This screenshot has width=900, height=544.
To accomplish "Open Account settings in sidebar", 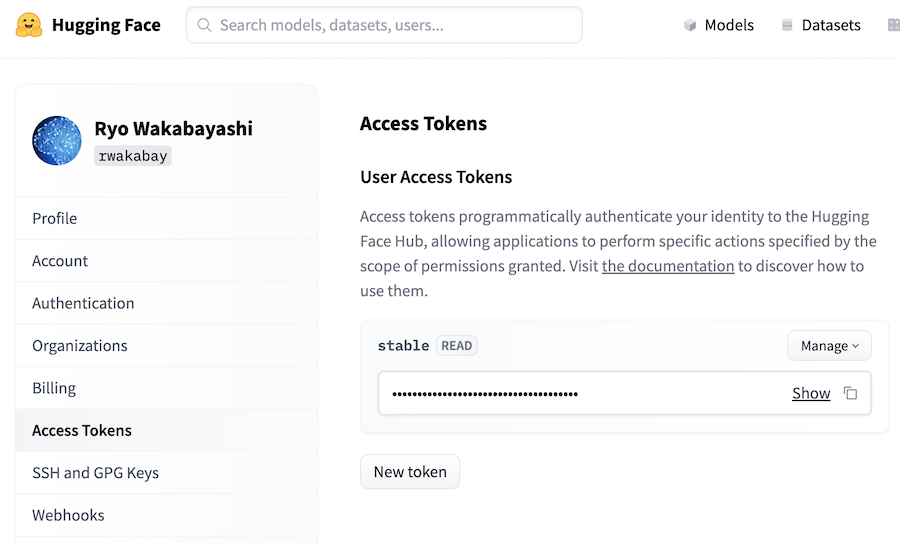I will [60, 261].
